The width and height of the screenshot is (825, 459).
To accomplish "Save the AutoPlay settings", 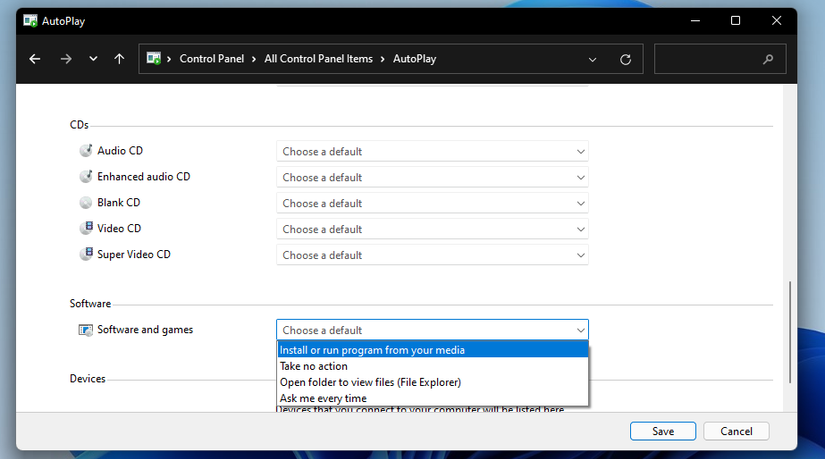I will pos(663,431).
